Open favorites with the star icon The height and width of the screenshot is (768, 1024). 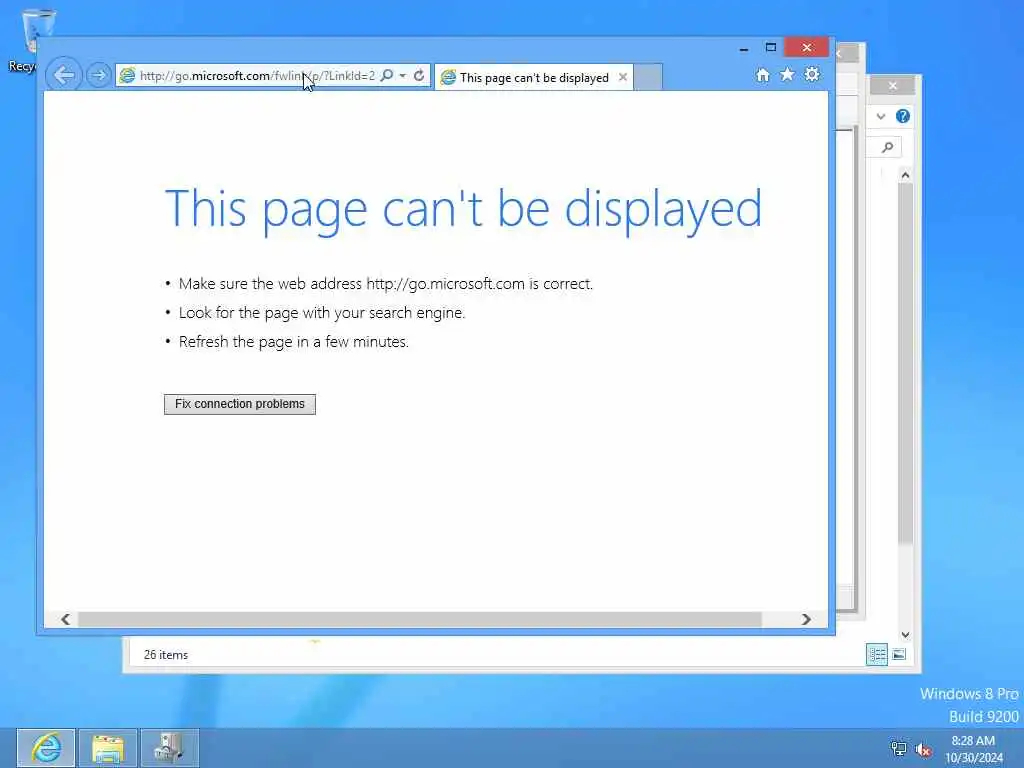[787, 74]
